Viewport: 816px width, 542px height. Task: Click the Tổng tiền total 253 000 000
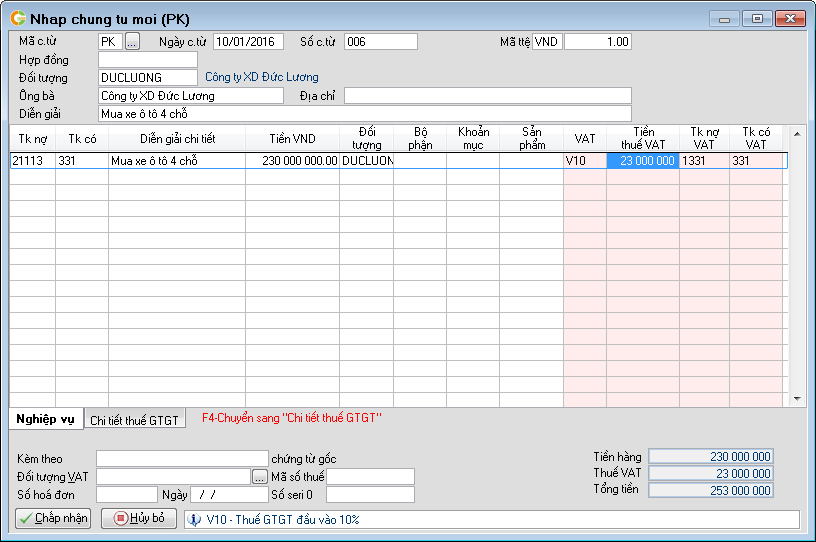click(x=711, y=490)
